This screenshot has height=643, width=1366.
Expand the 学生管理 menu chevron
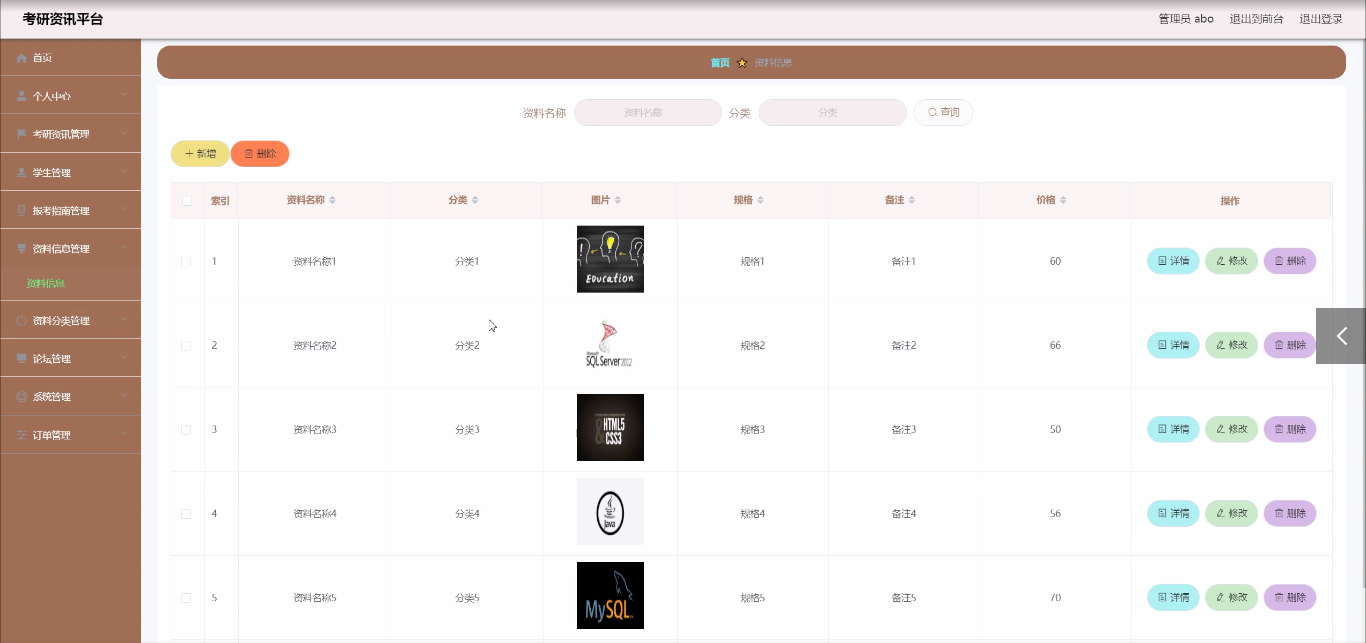(123, 173)
